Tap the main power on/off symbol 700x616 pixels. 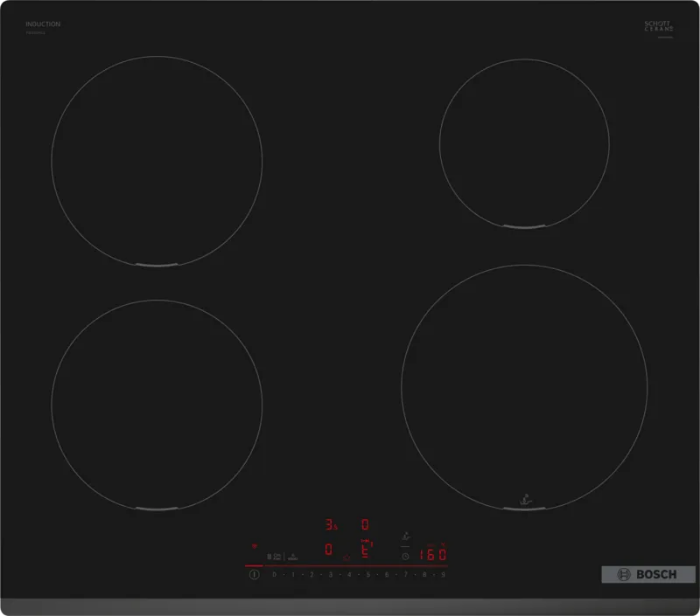coord(254,574)
